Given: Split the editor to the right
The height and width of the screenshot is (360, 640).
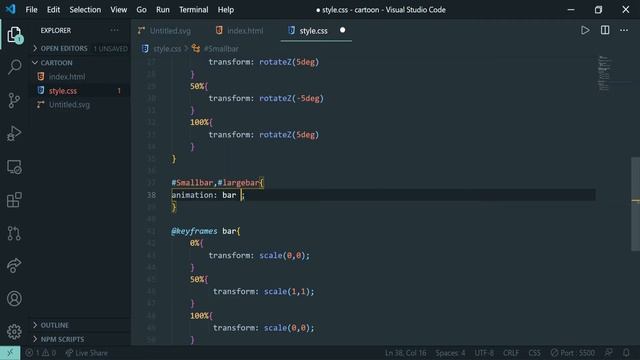Looking at the screenshot, I should click(605, 30).
